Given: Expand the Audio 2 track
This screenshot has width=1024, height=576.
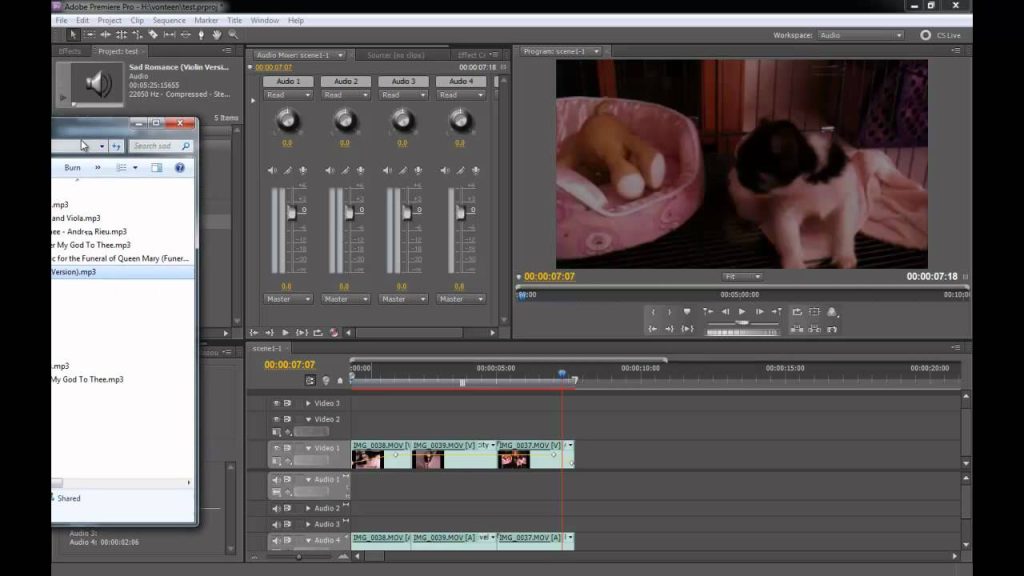Looking at the screenshot, I should point(308,508).
